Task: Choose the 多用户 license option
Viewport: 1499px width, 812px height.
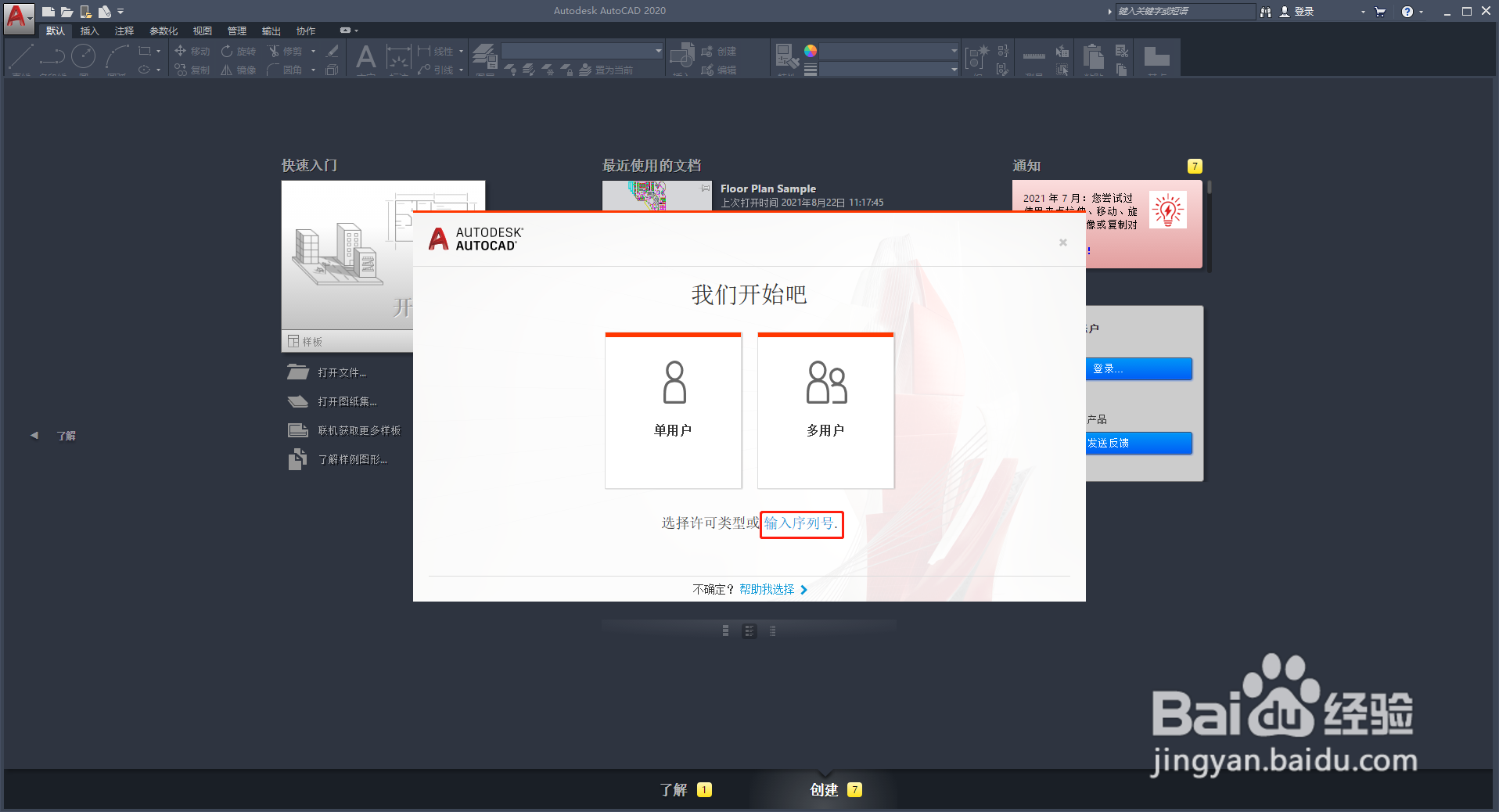Action: coord(825,411)
